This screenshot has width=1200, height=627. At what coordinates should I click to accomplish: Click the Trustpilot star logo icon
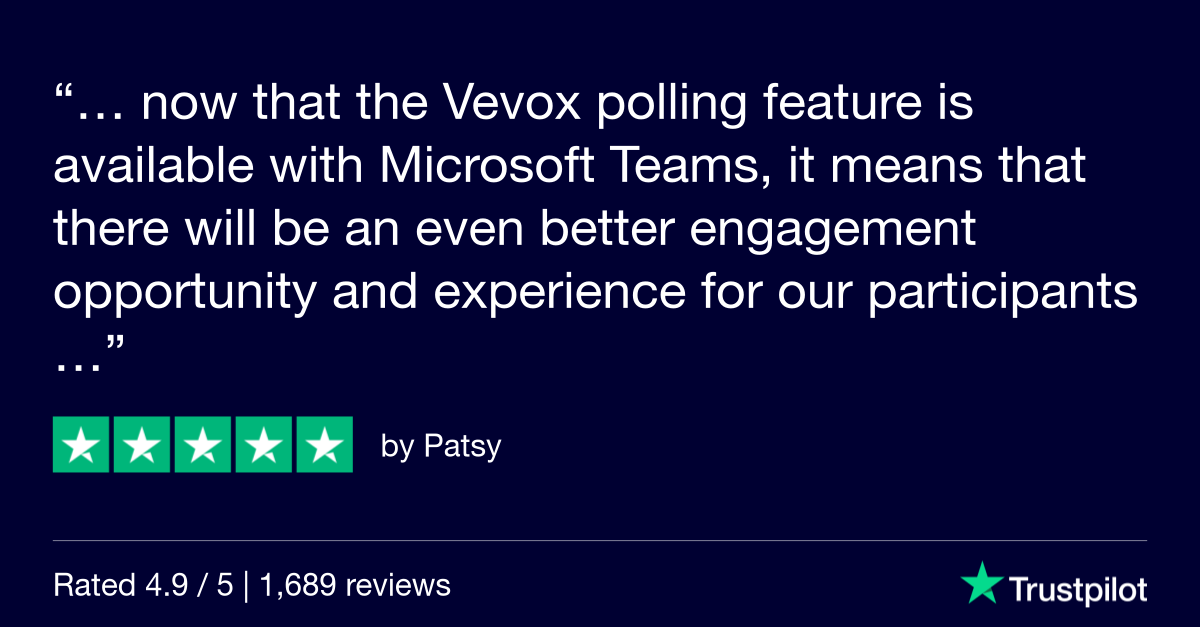[x=979, y=583]
